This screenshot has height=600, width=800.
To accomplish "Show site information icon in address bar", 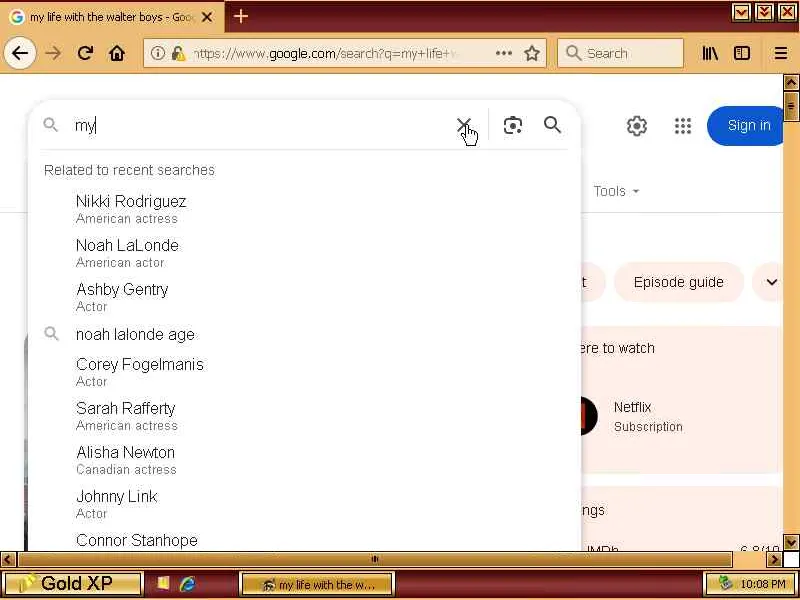I will pyautogui.click(x=158, y=53).
